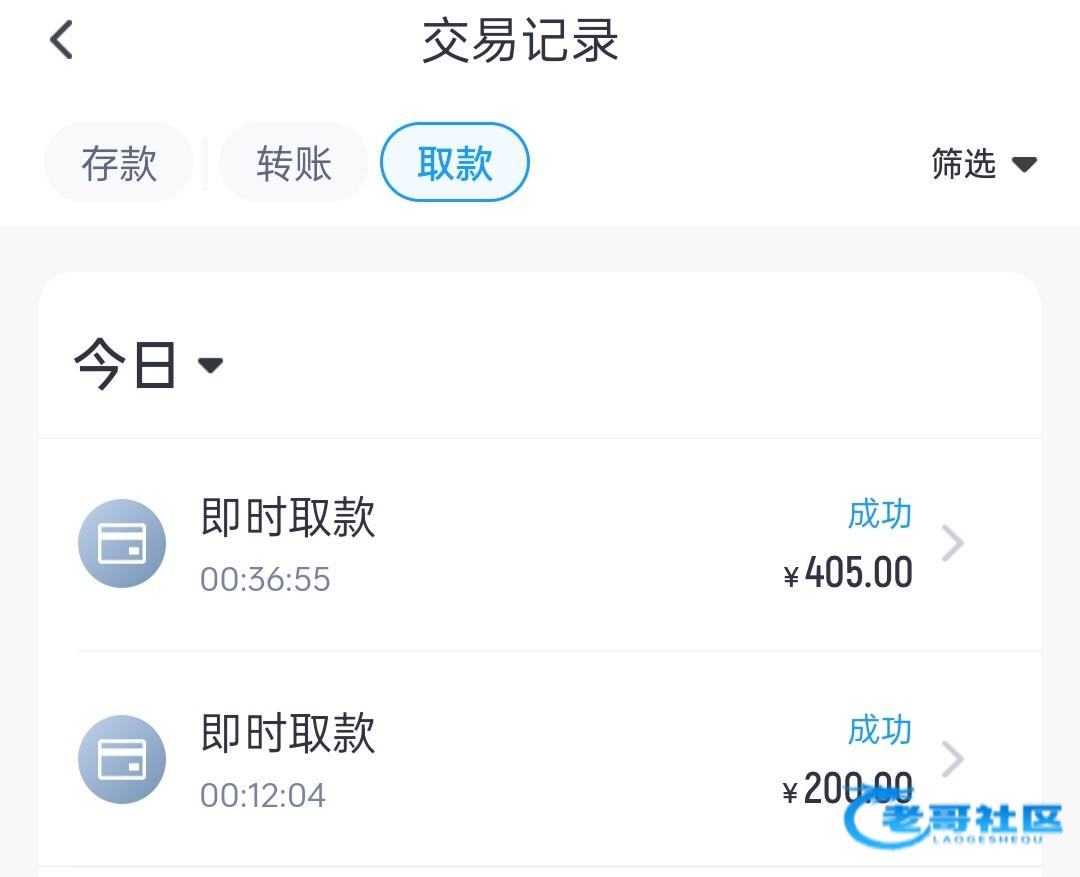Screen dimensions: 1080x877
Task: Click card icon of 200.00 withdrawal
Action: pos(122,760)
